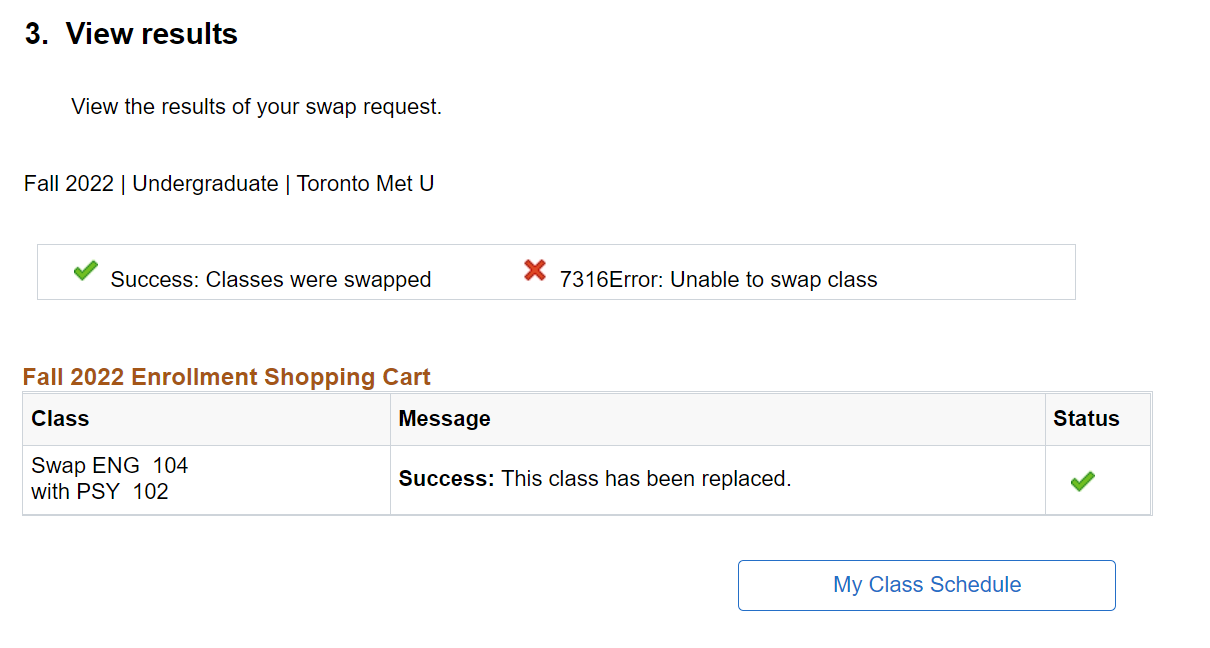Click the Status column header
The height and width of the screenshot is (648, 1210).
pos(1086,419)
